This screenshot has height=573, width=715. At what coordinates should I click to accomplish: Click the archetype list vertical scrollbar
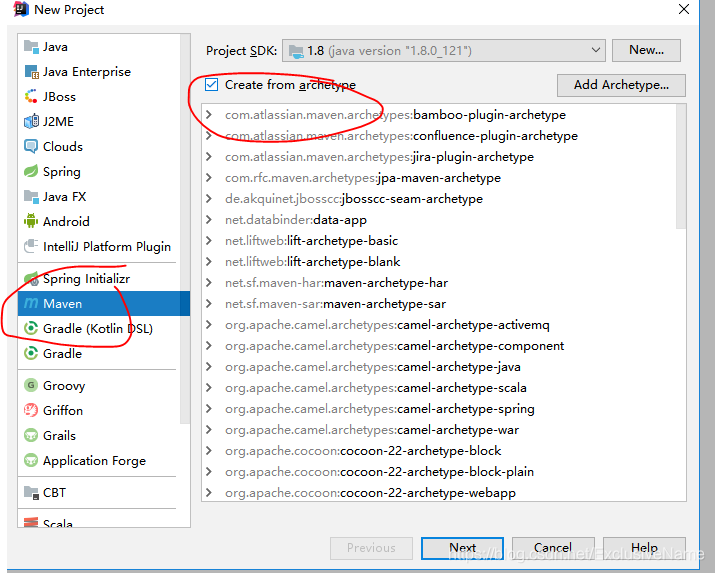[x=681, y=166]
